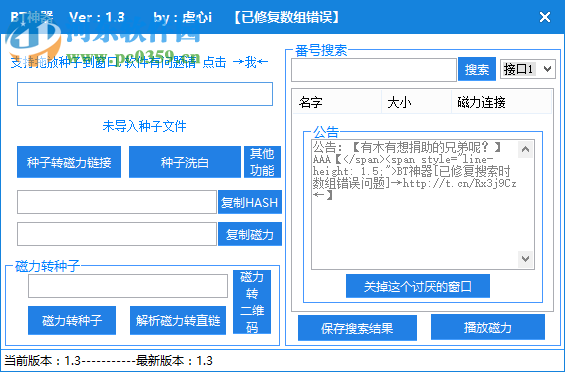Click the HASH output field

click(x=117, y=202)
